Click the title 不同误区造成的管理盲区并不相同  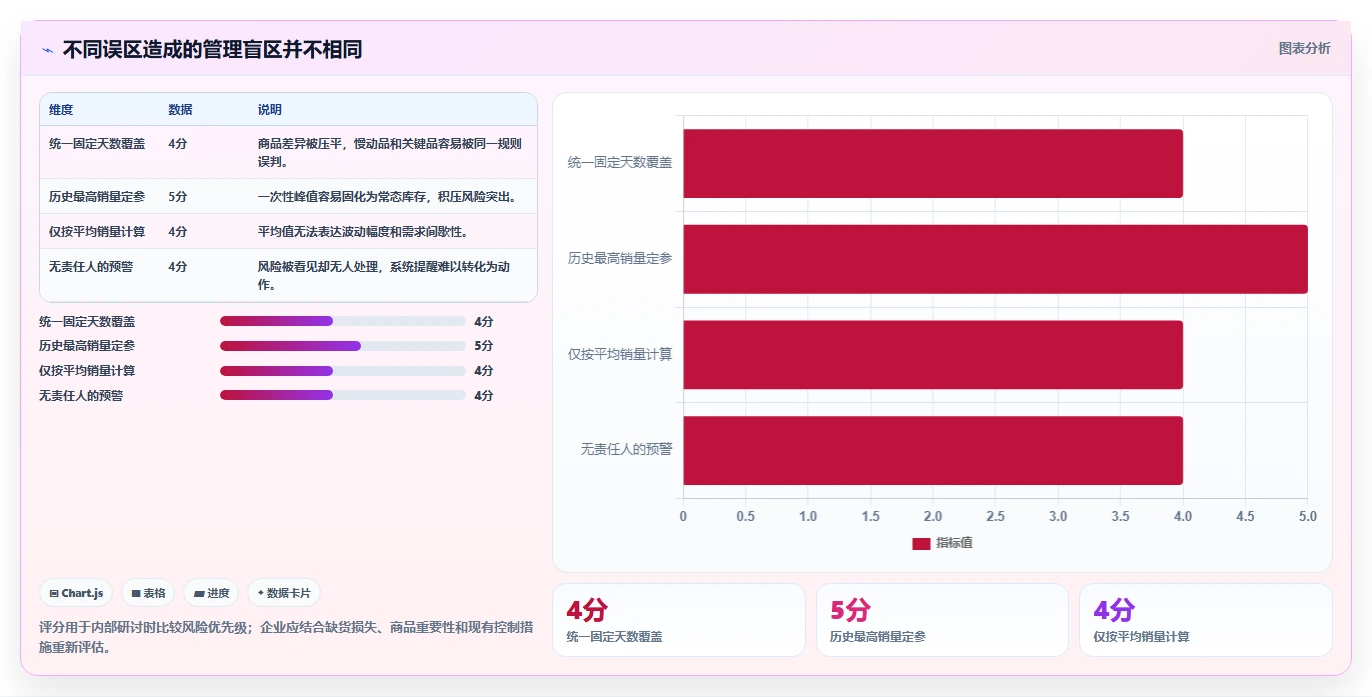tap(212, 49)
